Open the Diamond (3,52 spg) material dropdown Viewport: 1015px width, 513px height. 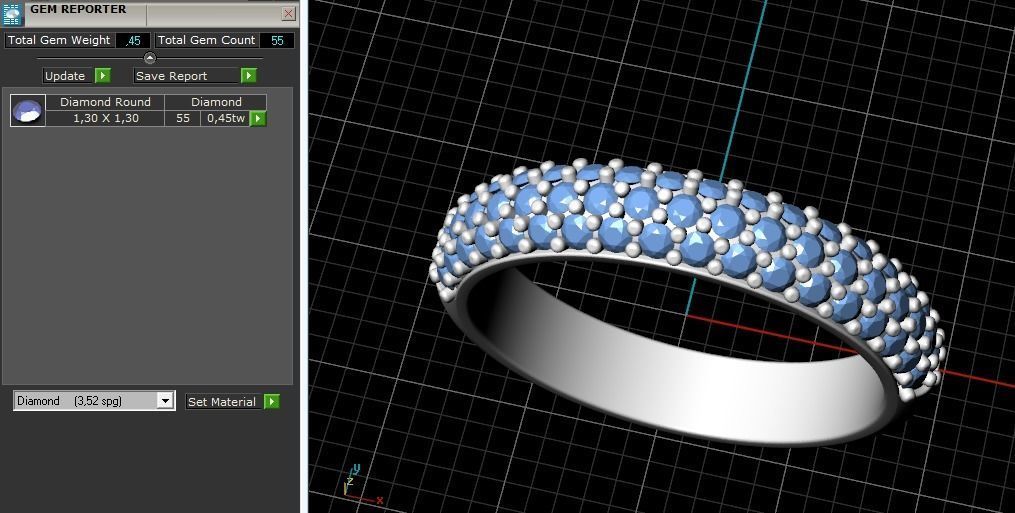tap(166, 401)
